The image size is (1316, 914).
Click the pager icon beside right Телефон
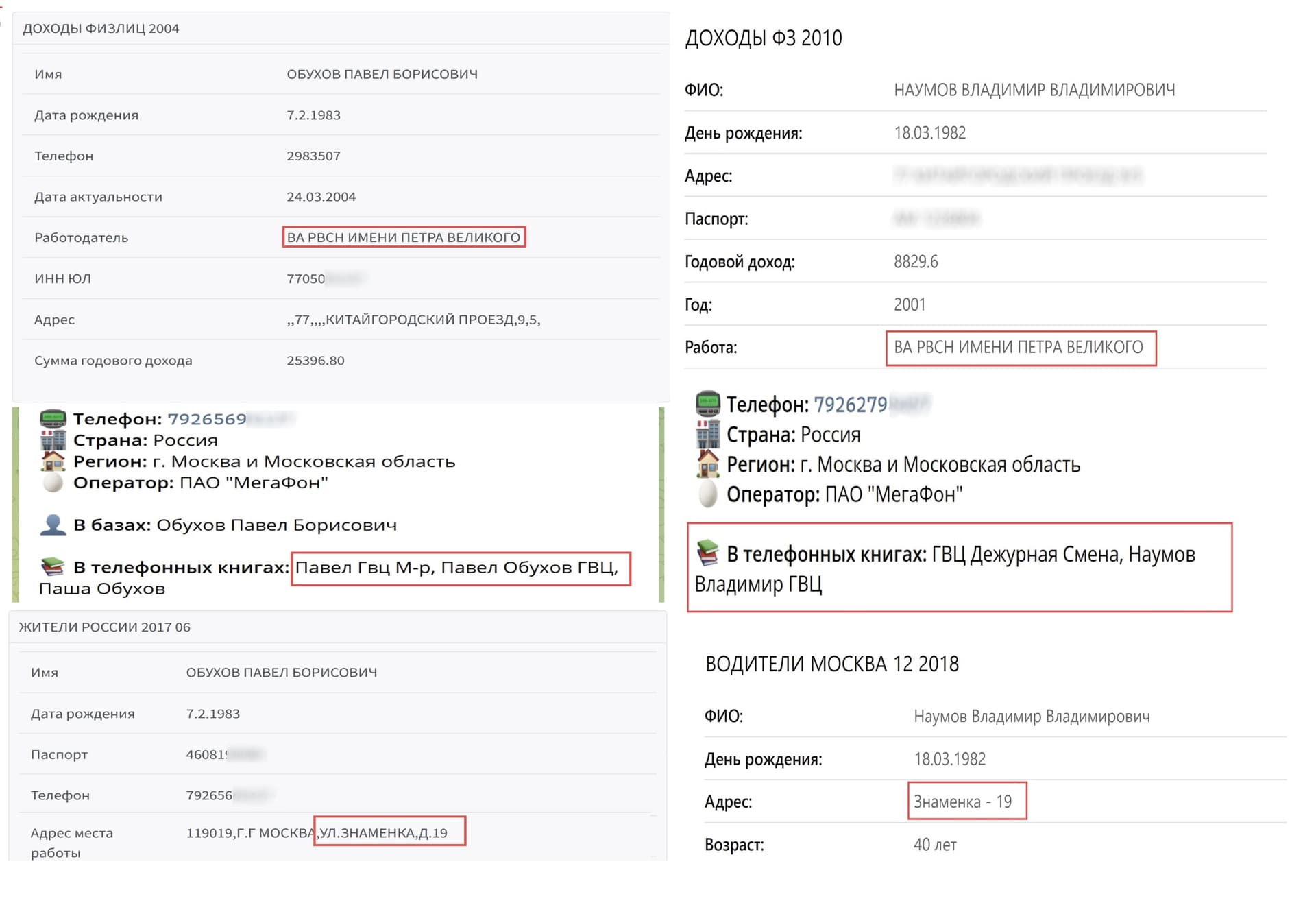tap(708, 404)
